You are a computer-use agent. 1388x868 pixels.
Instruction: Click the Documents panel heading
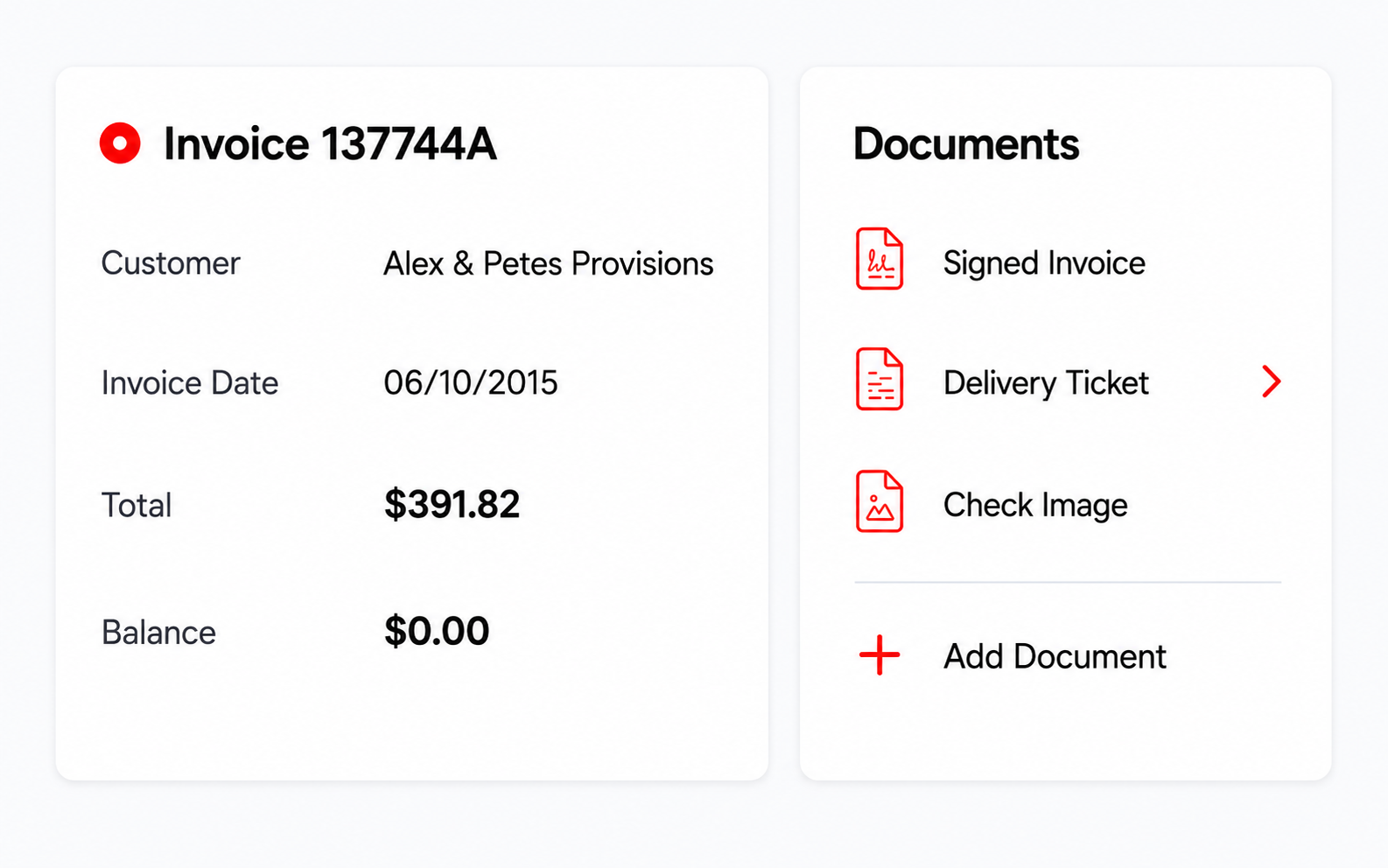[966, 143]
